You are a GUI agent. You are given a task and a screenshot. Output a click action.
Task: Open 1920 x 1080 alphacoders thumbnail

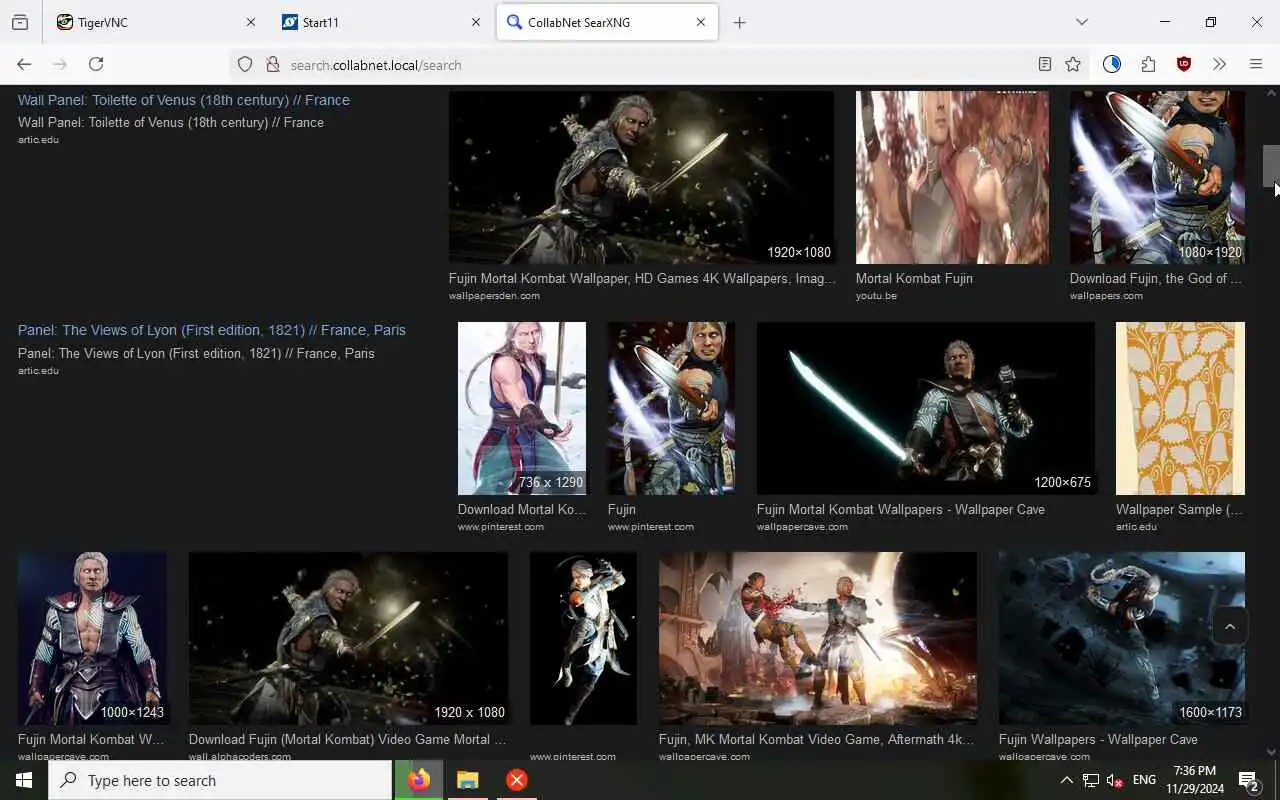(348, 638)
